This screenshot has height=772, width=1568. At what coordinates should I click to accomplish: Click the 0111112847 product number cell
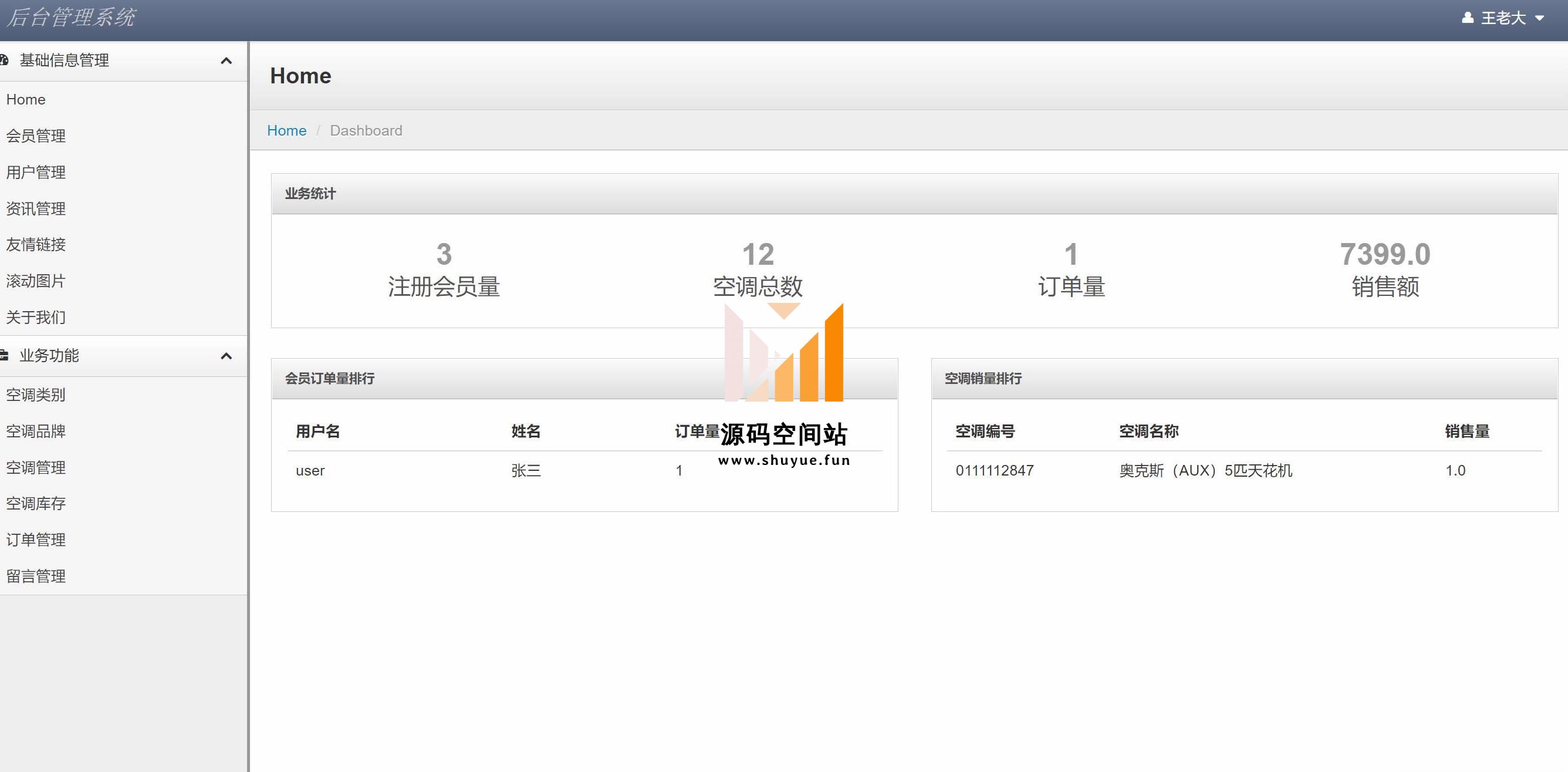point(995,471)
